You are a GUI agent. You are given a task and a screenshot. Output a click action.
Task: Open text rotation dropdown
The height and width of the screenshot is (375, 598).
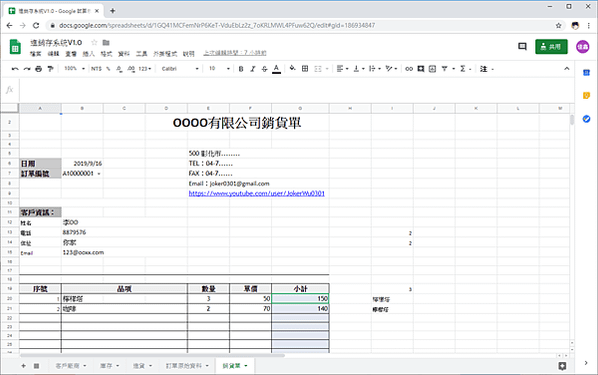point(391,69)
